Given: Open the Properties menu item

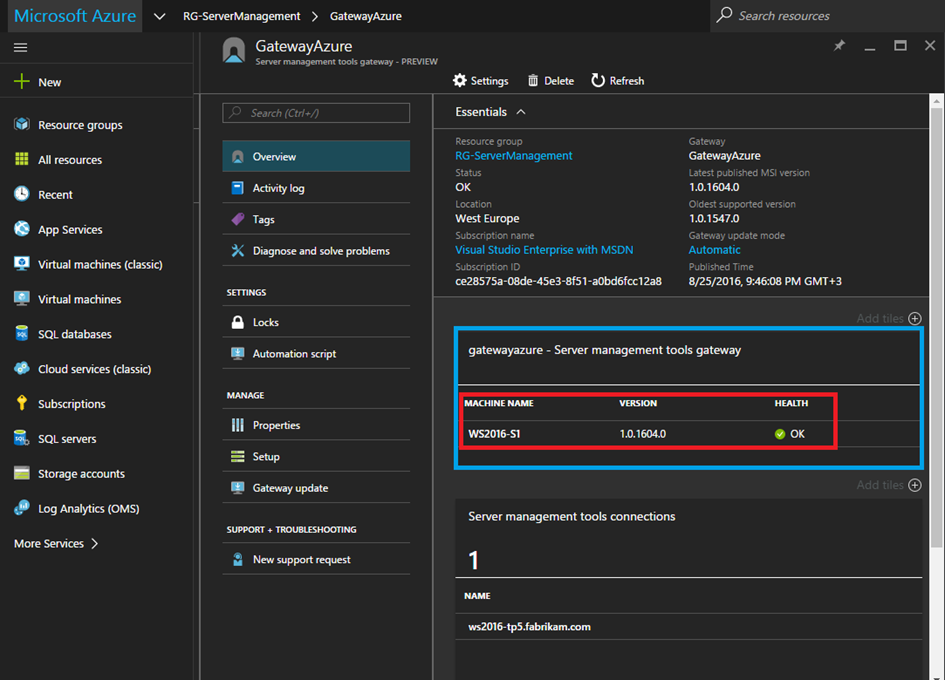Looking at the screenshot, I should [x=316, y=425].
